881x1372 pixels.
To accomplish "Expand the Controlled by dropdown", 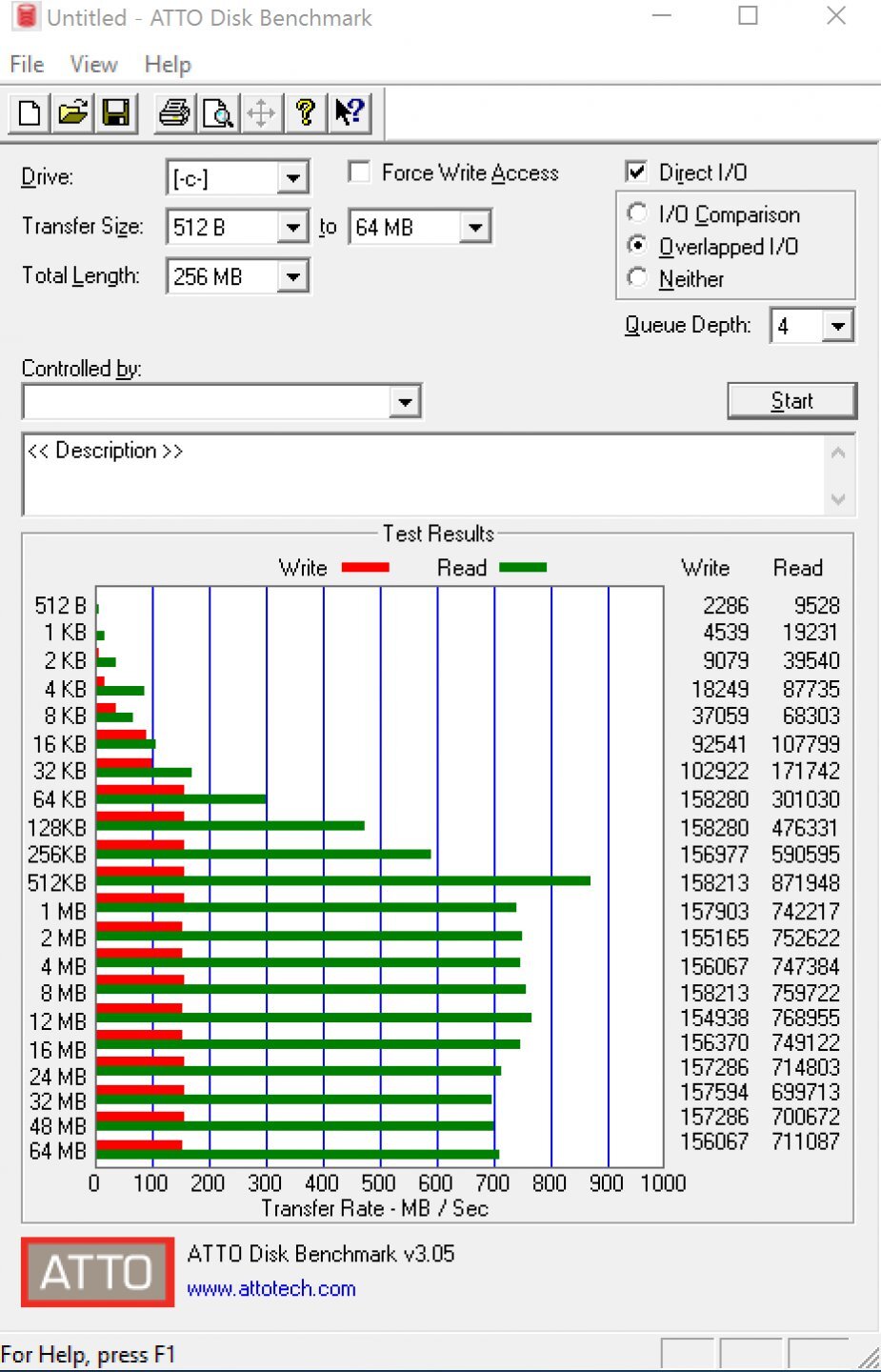I will pyautogui.click(x=405, y=402).
